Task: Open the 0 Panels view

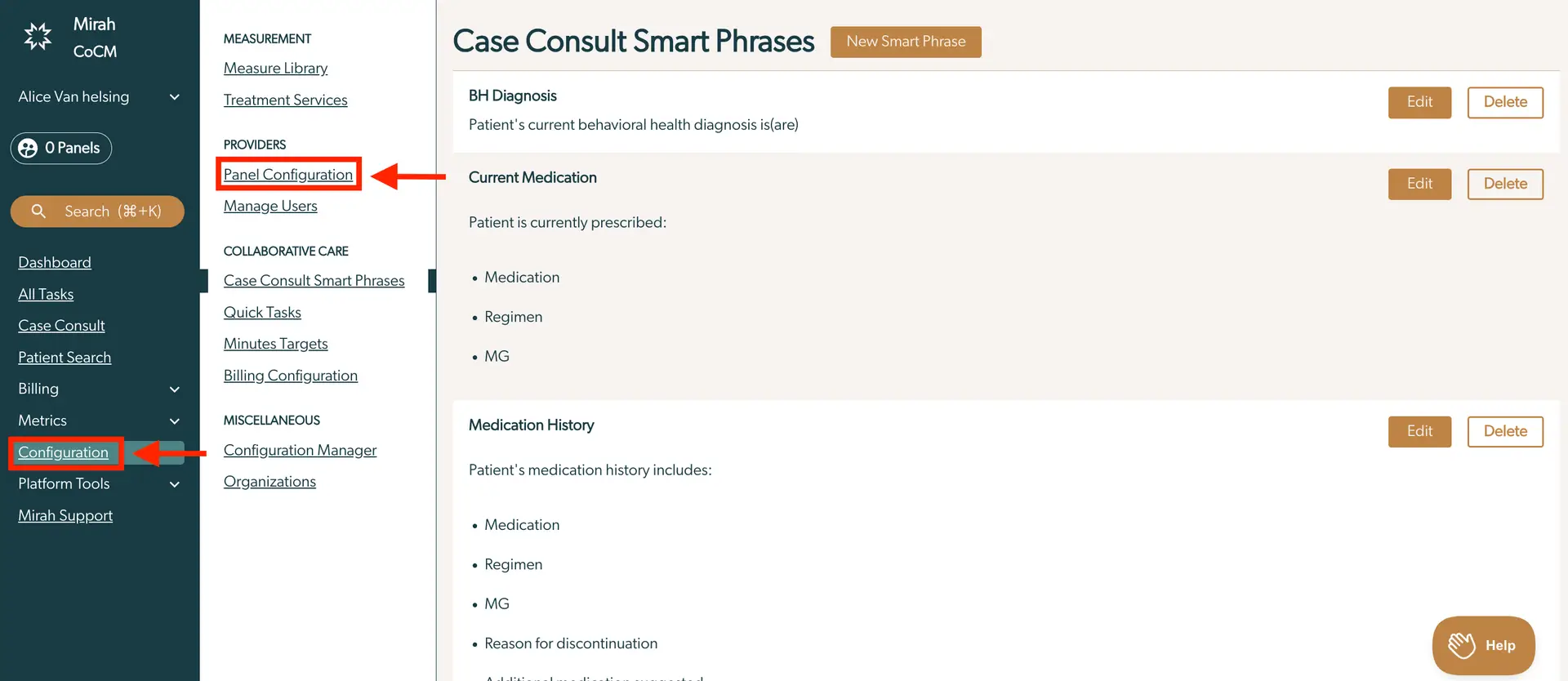Action: (60, 148)
